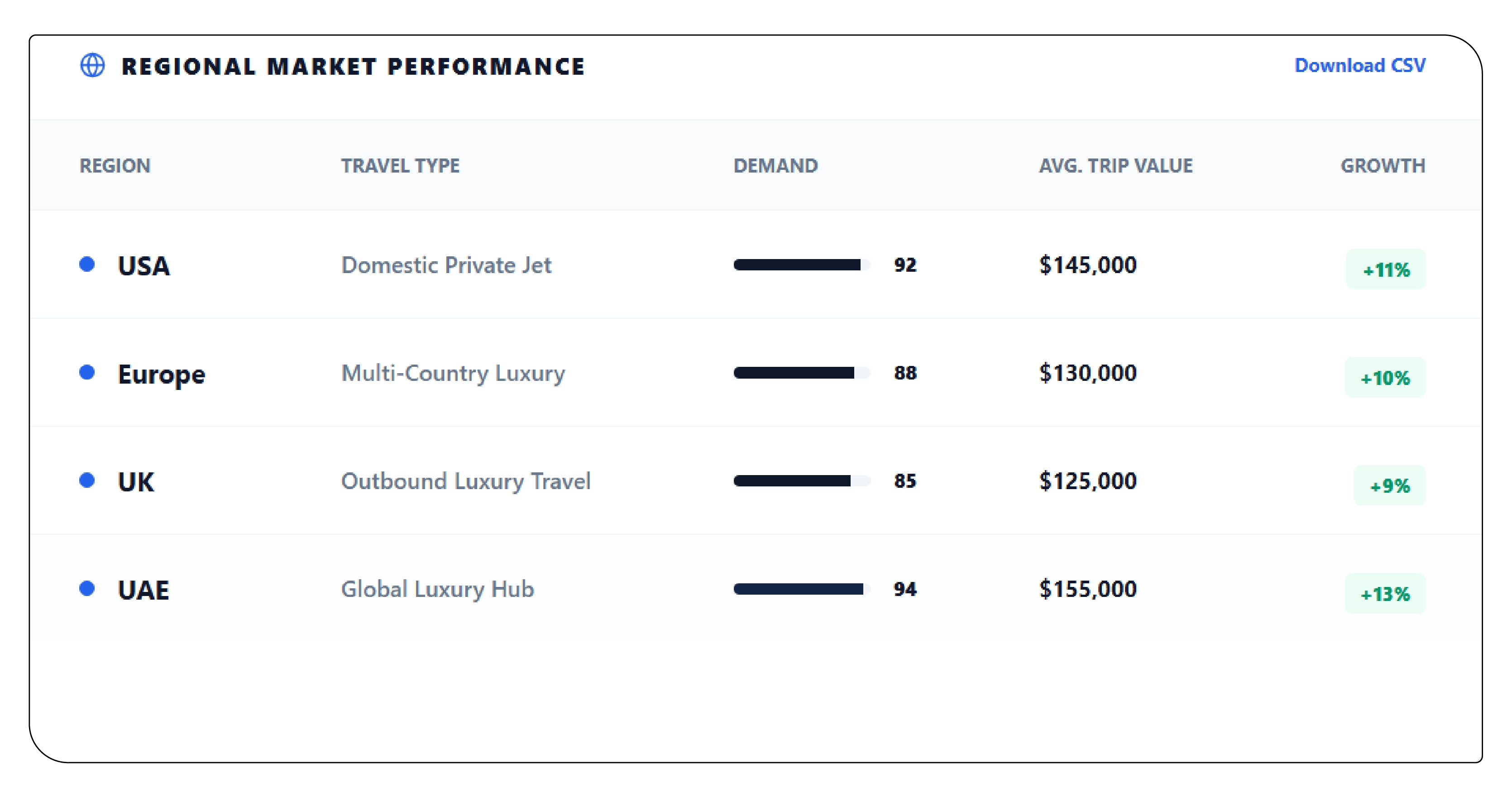Click the Demand column header
Viewport: 1512px width, 798px height.
pos(775,166)
